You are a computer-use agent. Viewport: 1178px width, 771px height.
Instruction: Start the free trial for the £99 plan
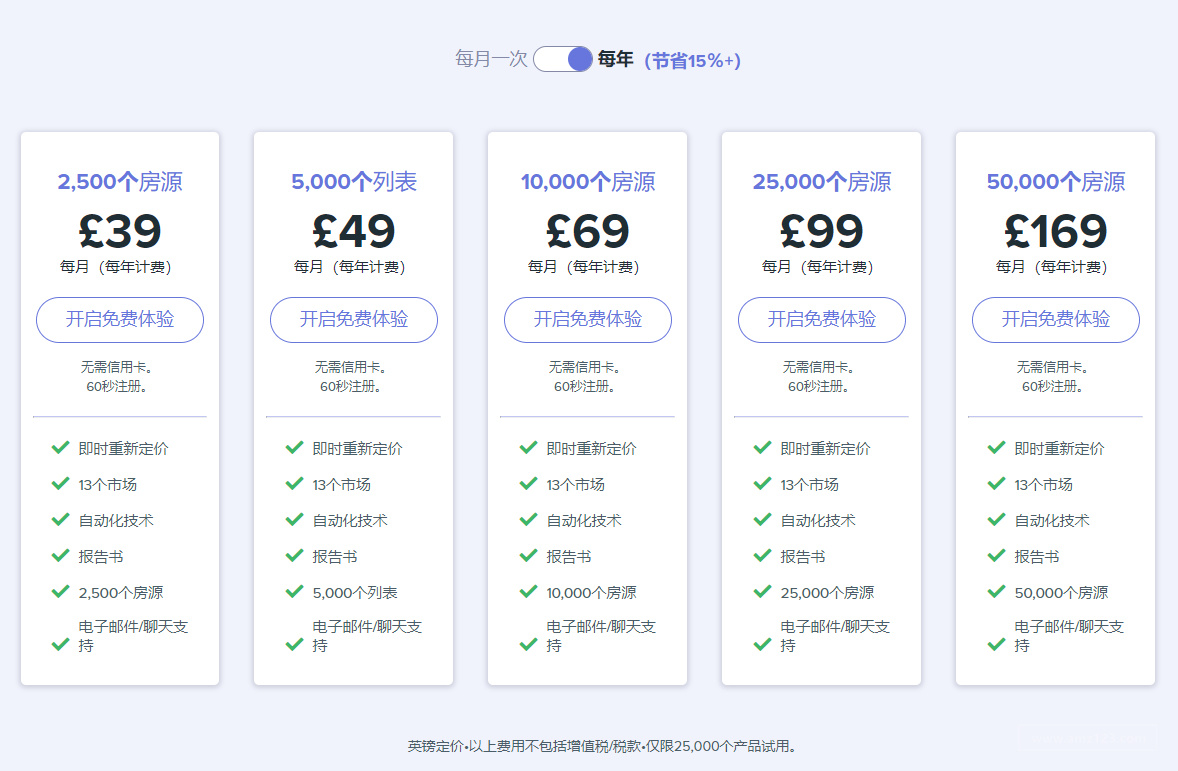(x=822, y=320)
